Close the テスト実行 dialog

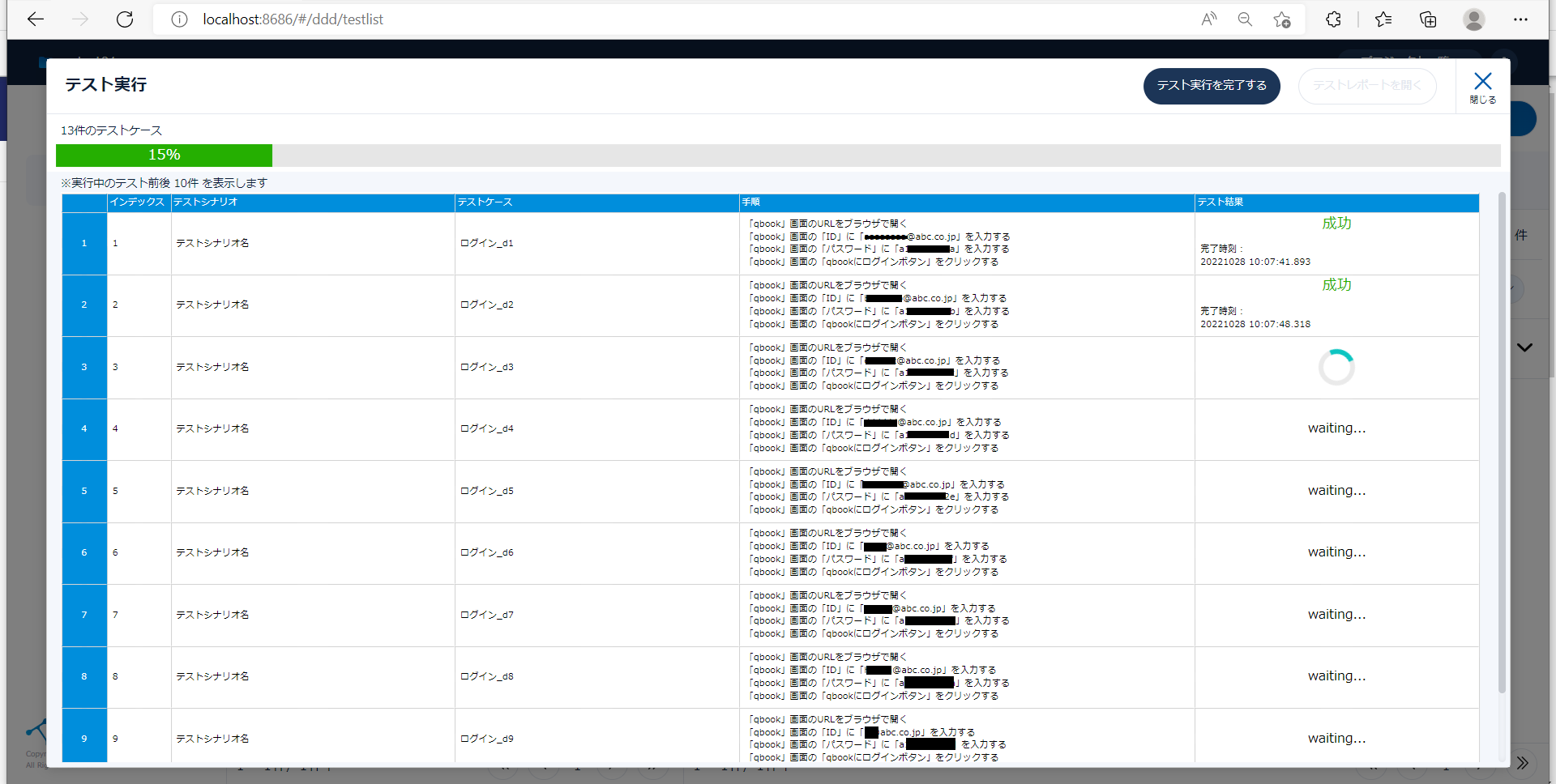(1482, 86)
